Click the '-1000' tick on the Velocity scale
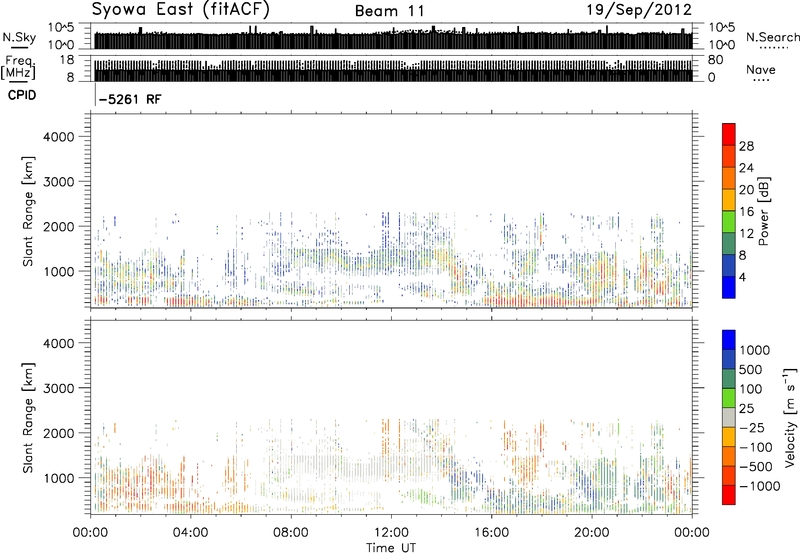This screenshot has width=800, height=554. [759, 486]
